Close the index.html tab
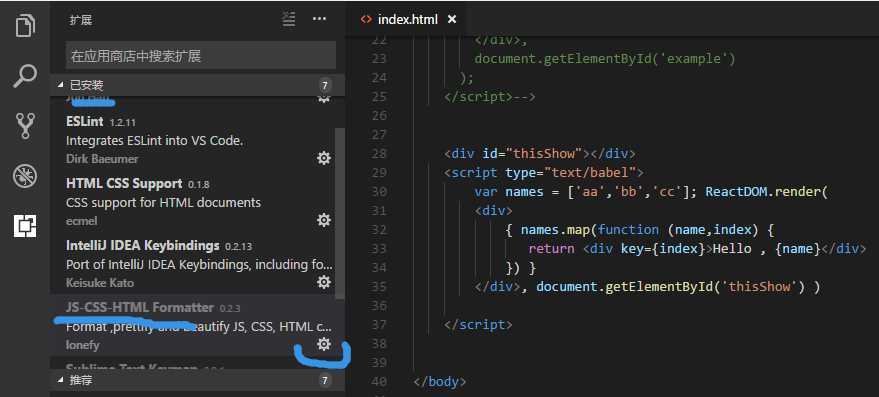 452,19
